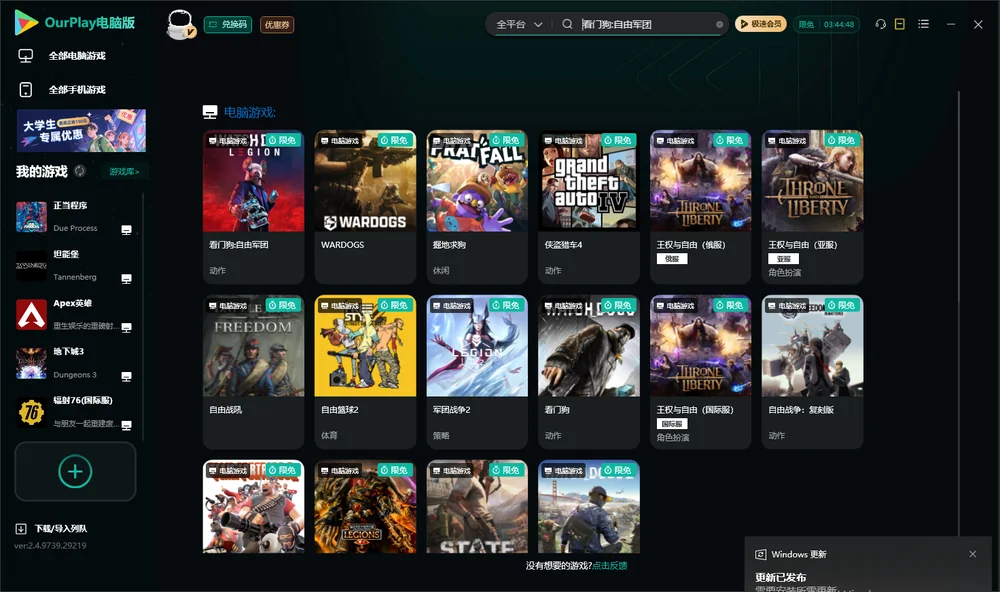The height and width of the screenshot is (592, 1000).
Task: Select 正当程序 in my games list
Action: point(75,217)
